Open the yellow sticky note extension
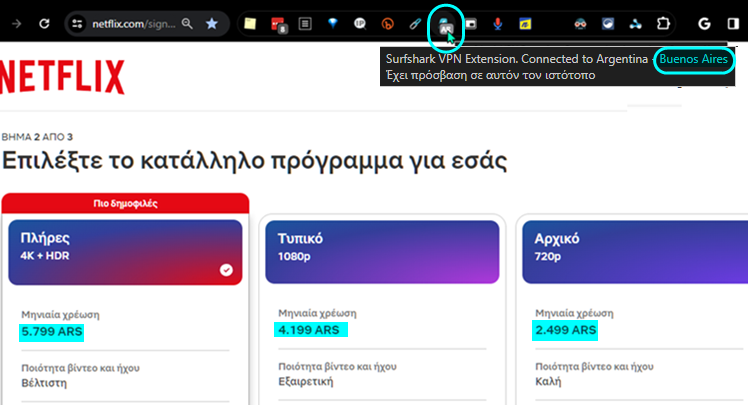This screenshot has height=405, width=748. (250, 23)
